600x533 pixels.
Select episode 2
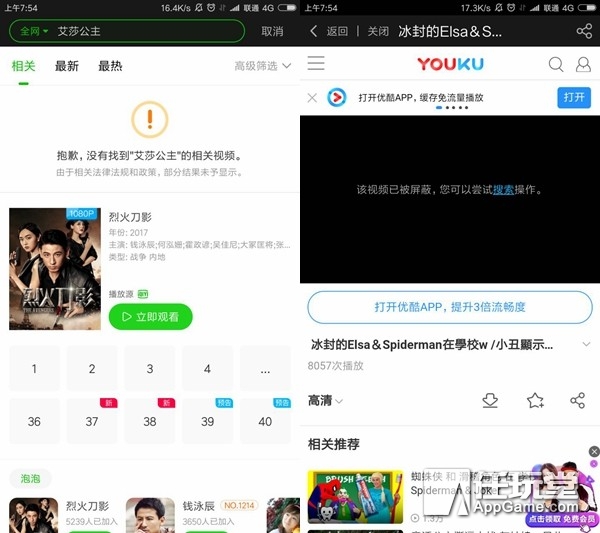92,368
